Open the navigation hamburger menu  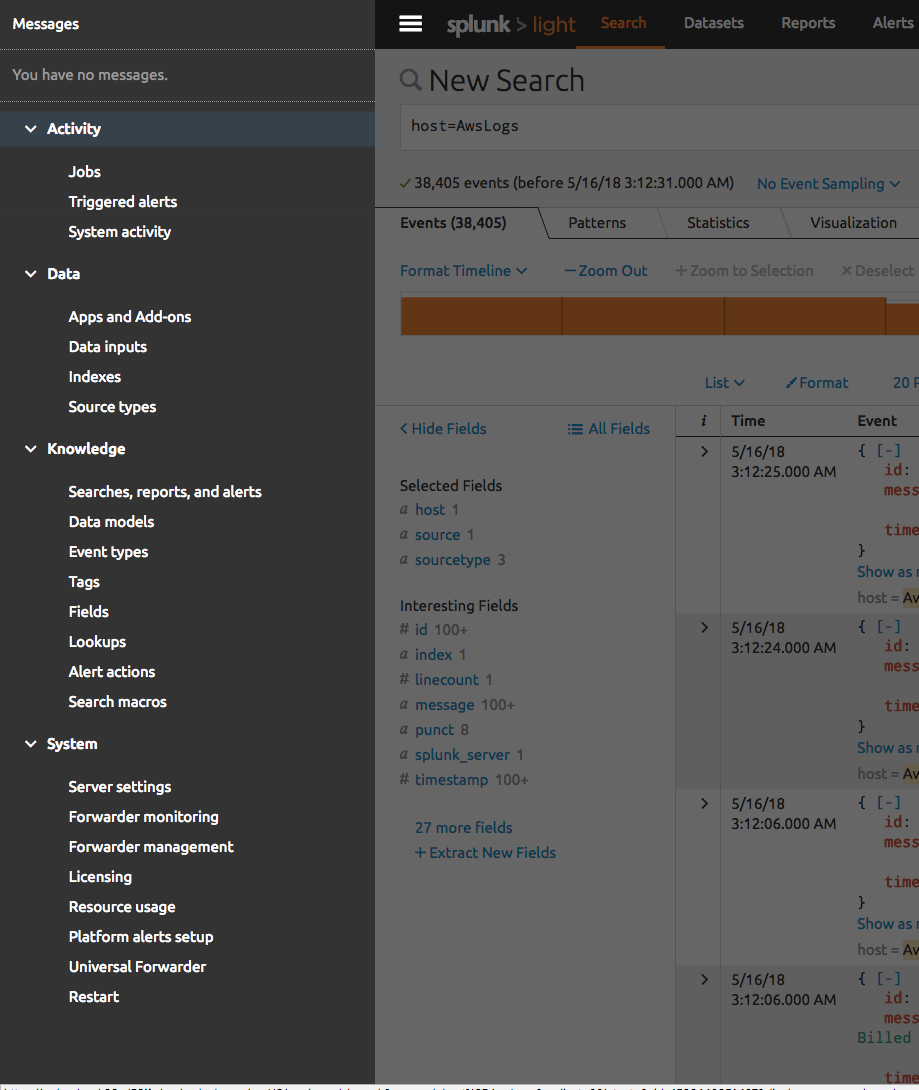pyautogui.click(x=410, y=23)
